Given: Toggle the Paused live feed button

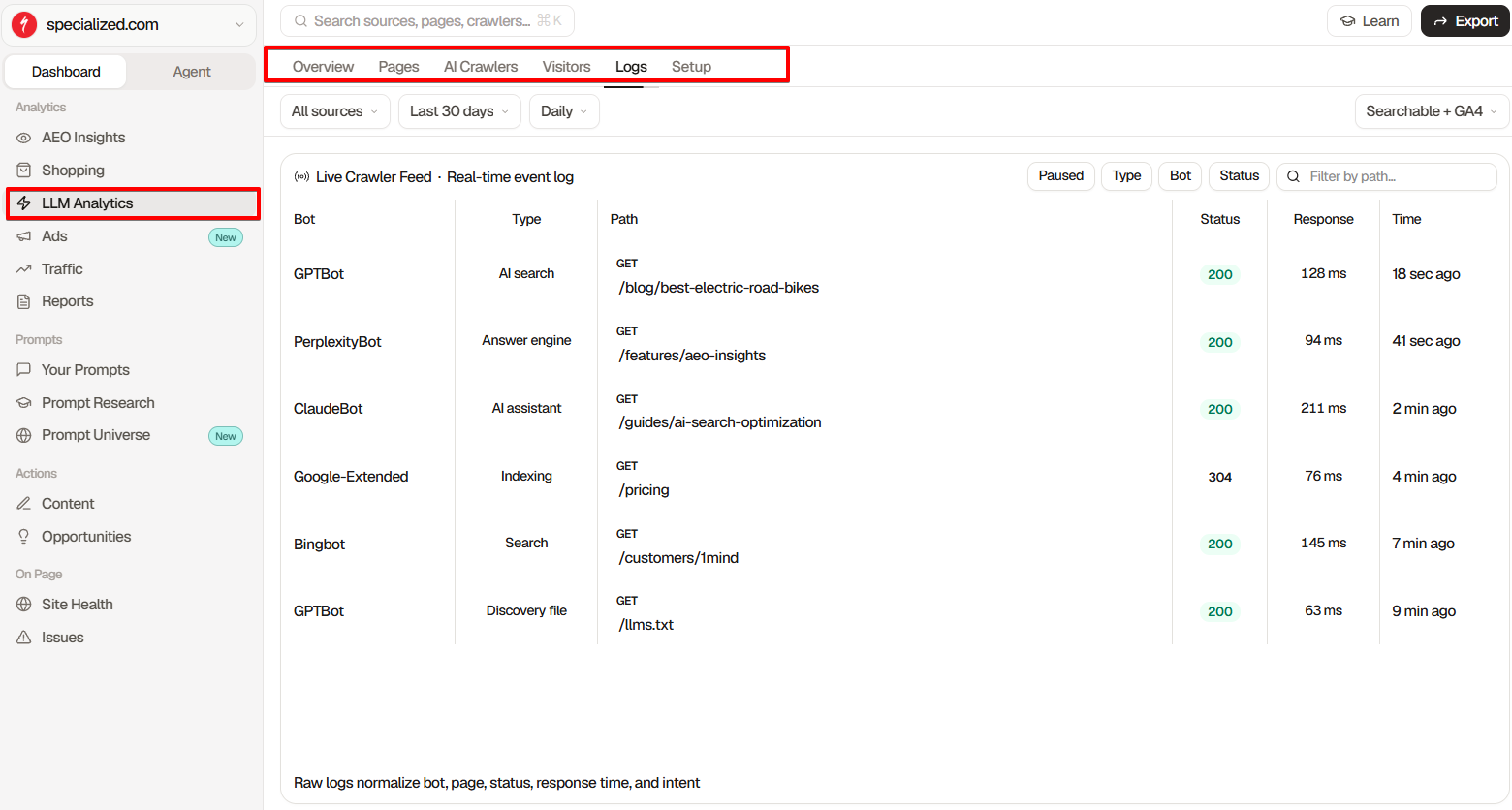Looking at the screenshot, I should (1061, 176).
